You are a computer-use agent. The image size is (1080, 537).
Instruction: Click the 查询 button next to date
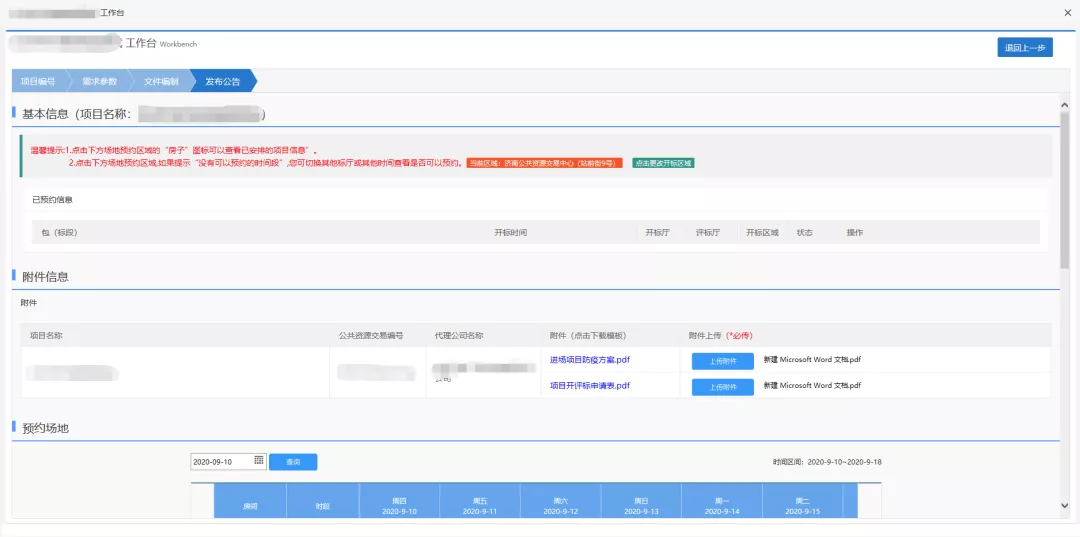(293, 462)
